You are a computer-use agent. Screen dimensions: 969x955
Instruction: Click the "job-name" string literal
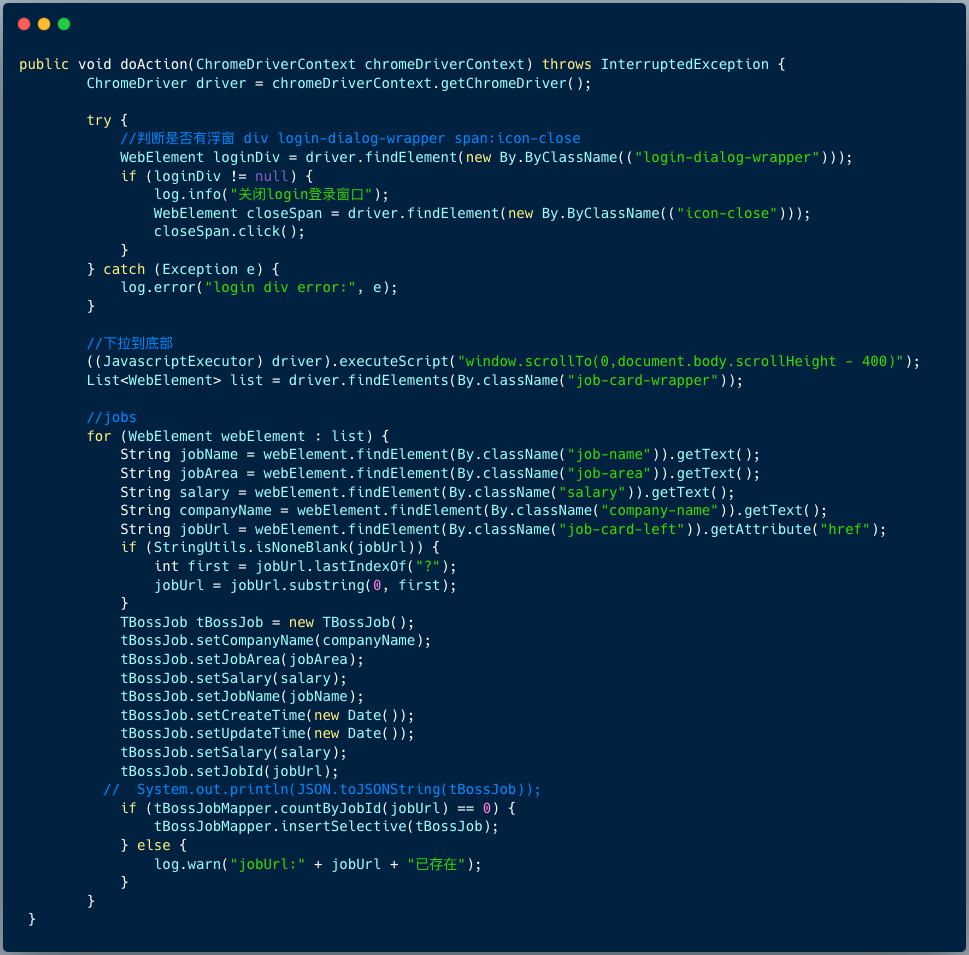pyautogui.click(x=609, y=455)
